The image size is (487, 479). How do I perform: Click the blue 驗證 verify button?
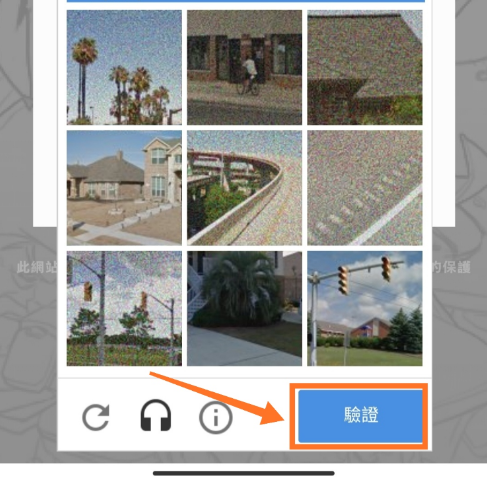360,416
